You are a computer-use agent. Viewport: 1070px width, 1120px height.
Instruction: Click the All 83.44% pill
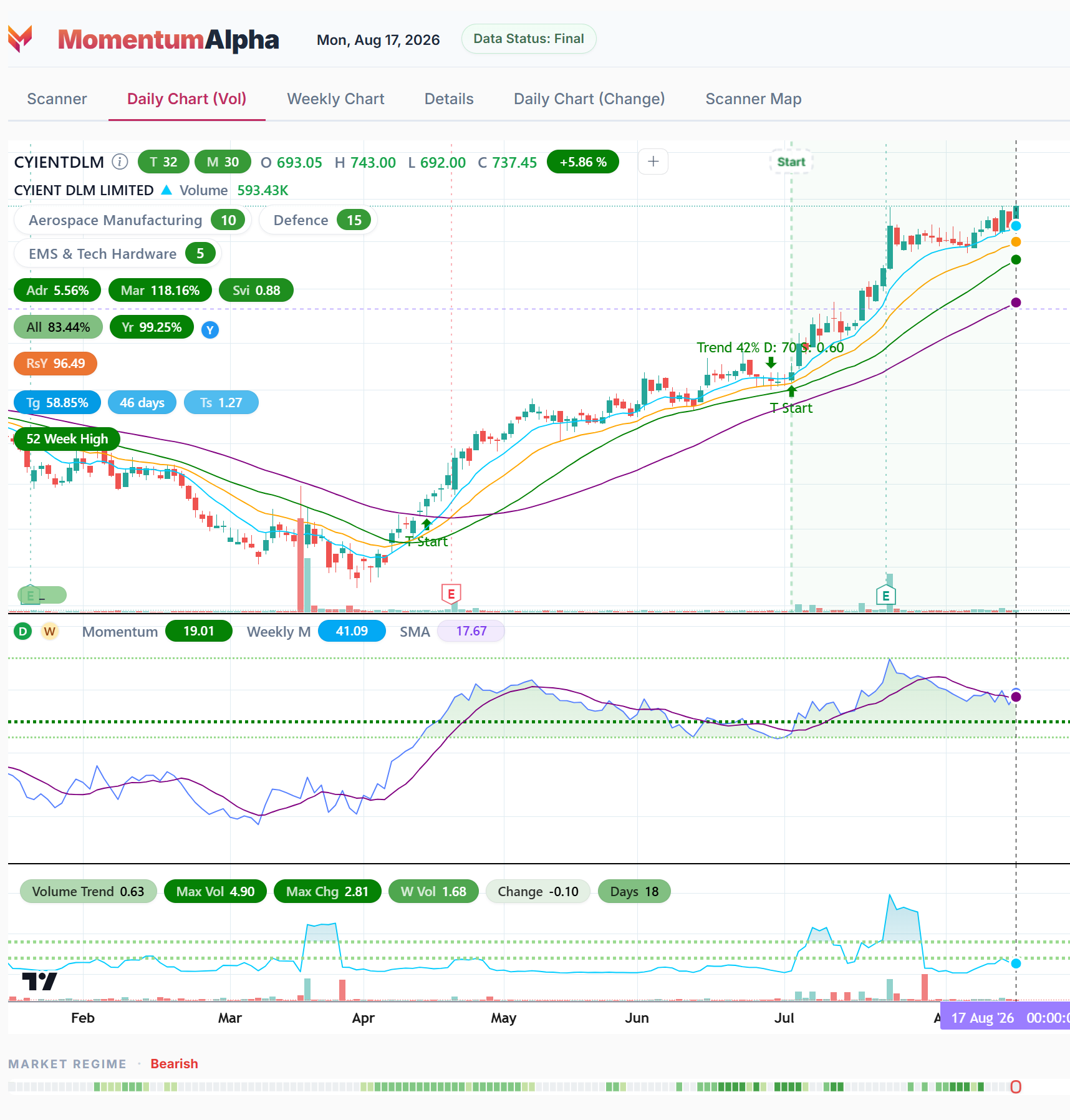click(58, 327)
